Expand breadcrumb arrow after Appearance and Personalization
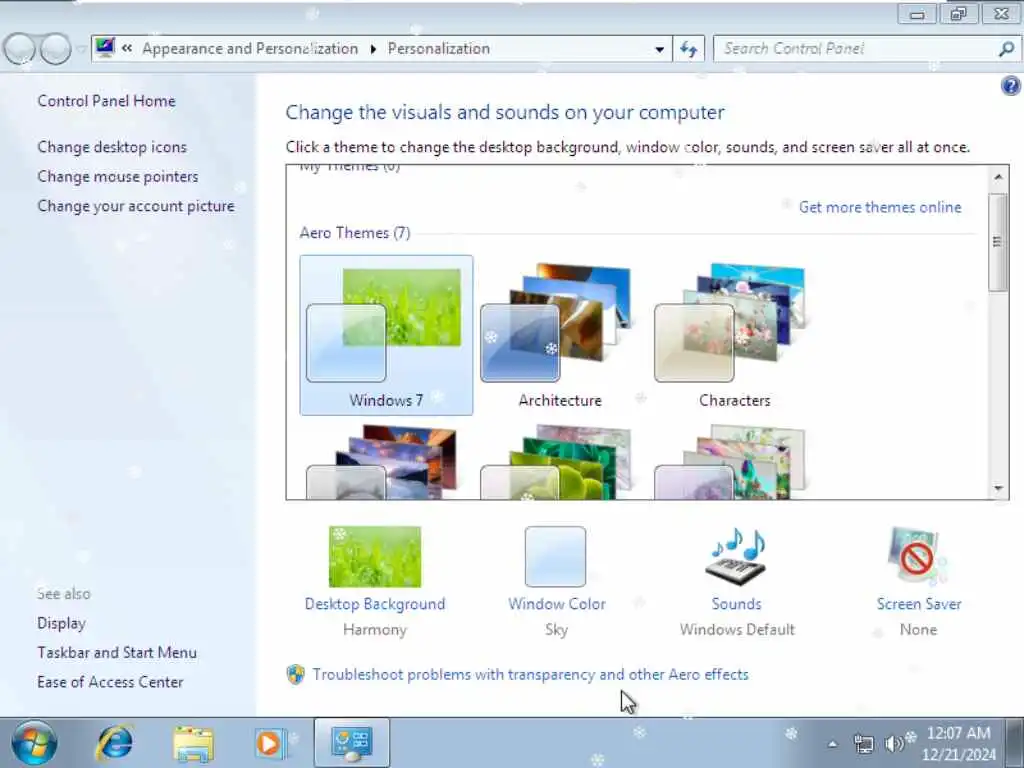 (373, 49)
